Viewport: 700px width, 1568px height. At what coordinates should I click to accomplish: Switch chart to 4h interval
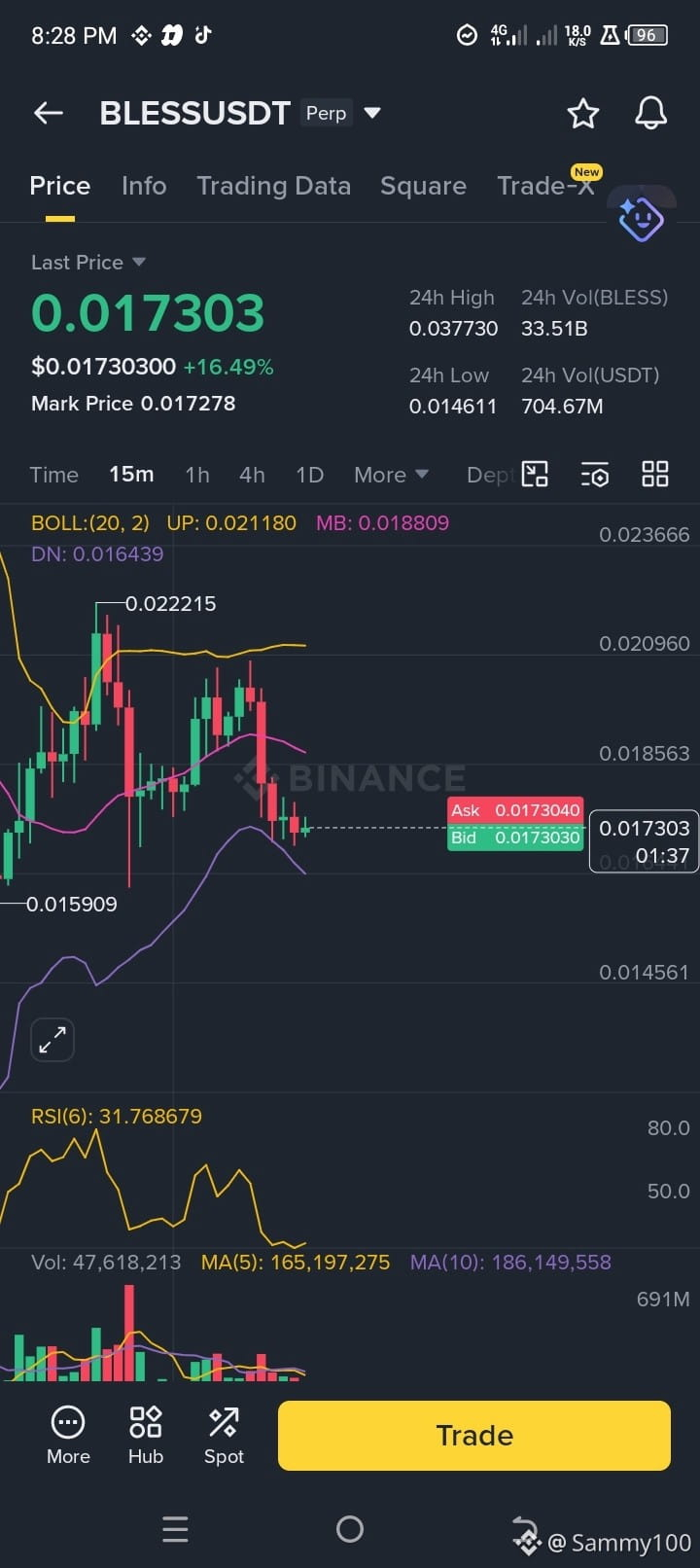(x=252, y=475)
